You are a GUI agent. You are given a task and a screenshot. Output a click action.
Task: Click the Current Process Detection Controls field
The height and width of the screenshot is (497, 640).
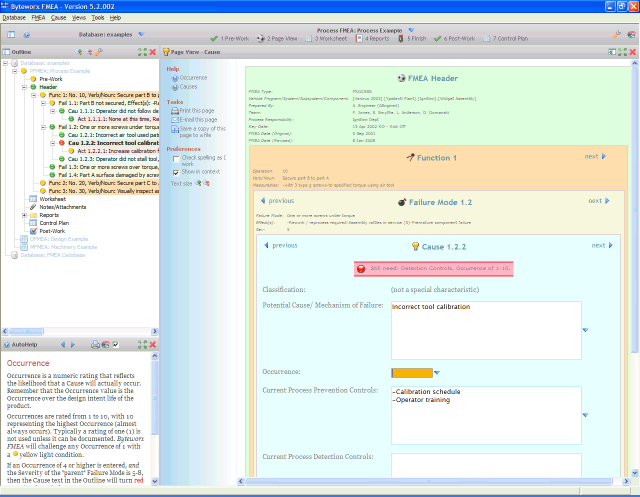point(486,465)
